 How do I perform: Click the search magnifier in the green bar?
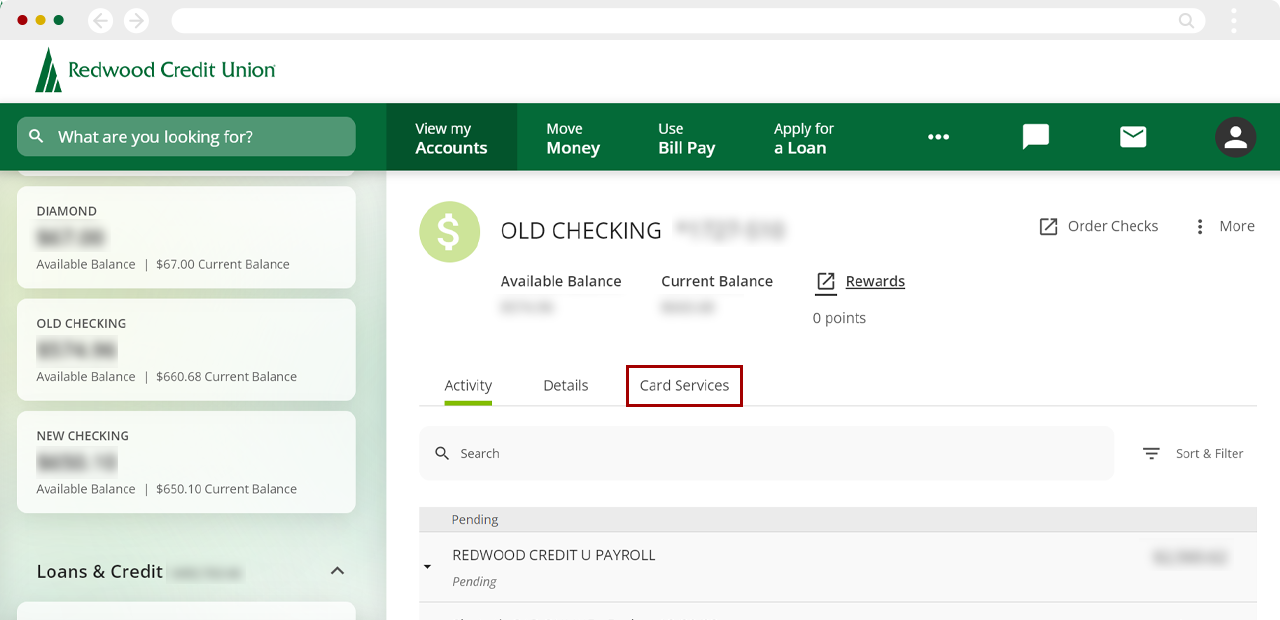(37, 136)
